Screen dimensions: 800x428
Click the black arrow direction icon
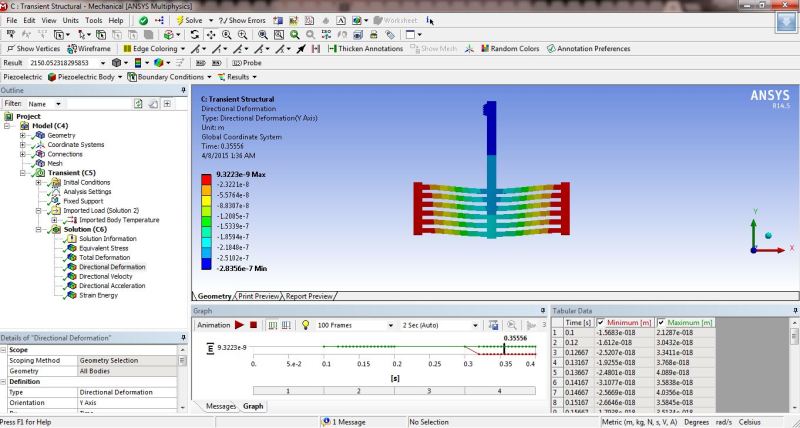coord(301,48)
